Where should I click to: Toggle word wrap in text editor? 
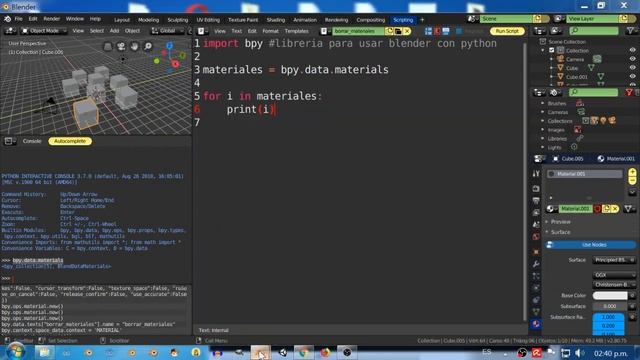[x=437, y=31]
